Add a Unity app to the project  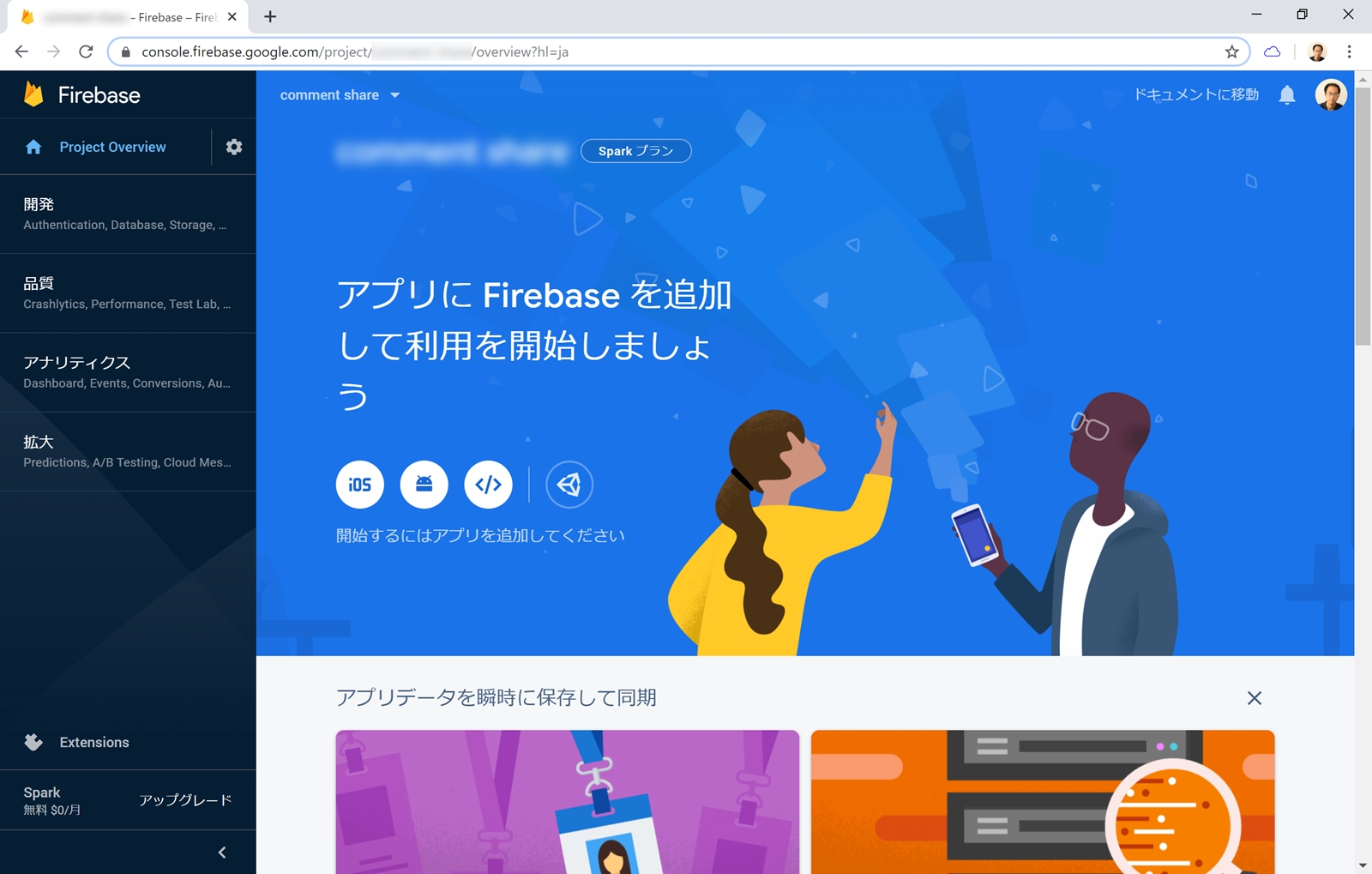(x=569, y=485)
